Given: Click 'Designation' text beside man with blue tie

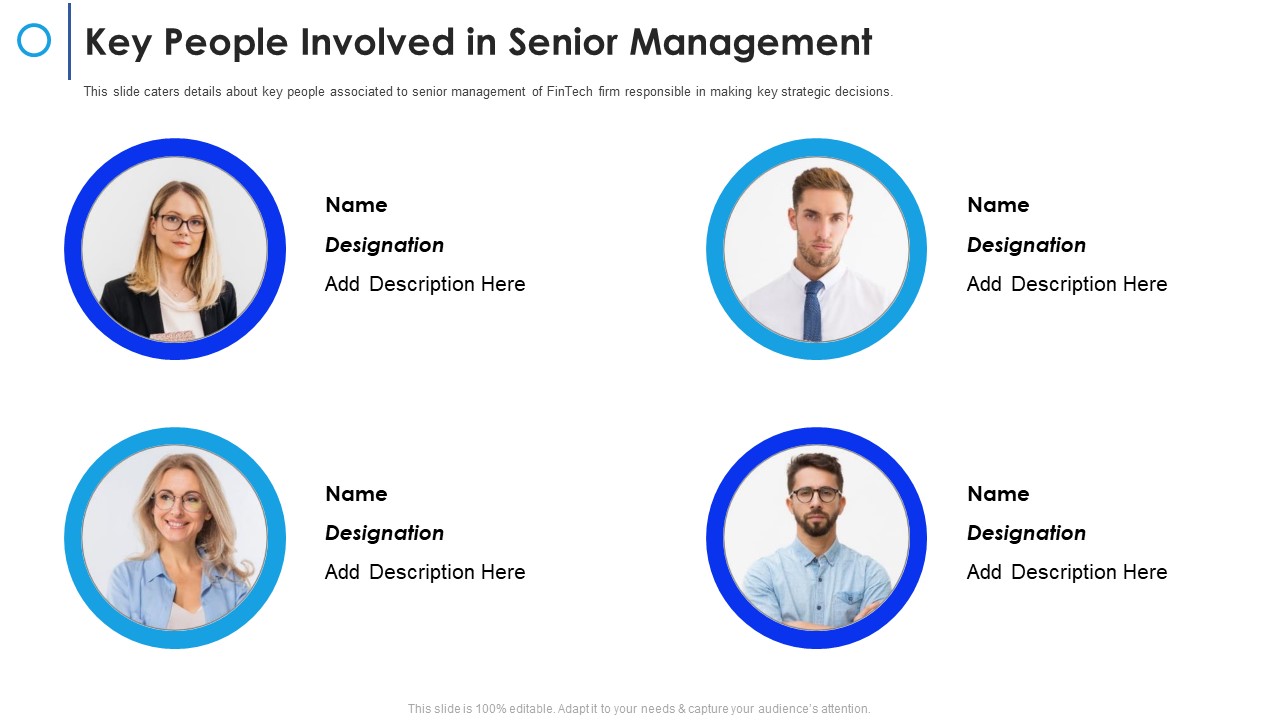Looking at the screenshot, I should [x=1026, y=245].
